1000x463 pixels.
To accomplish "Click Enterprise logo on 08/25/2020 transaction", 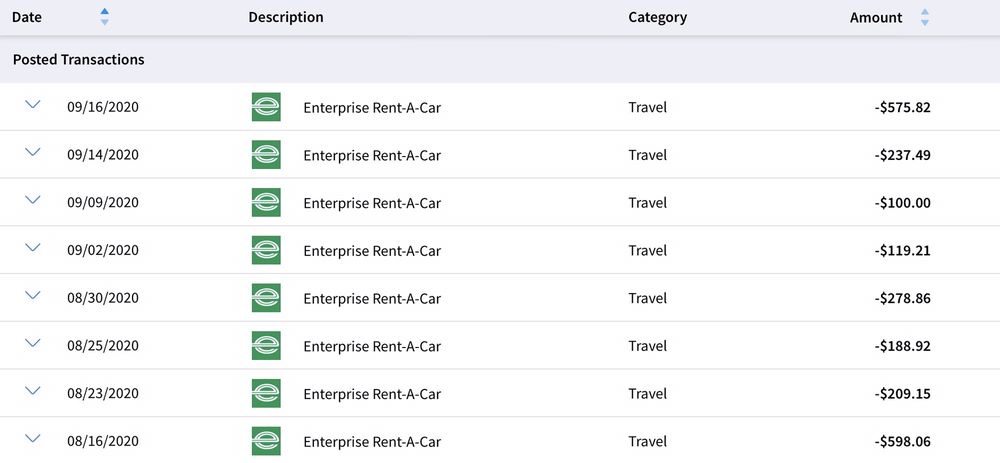I will (x=266, y=346).
